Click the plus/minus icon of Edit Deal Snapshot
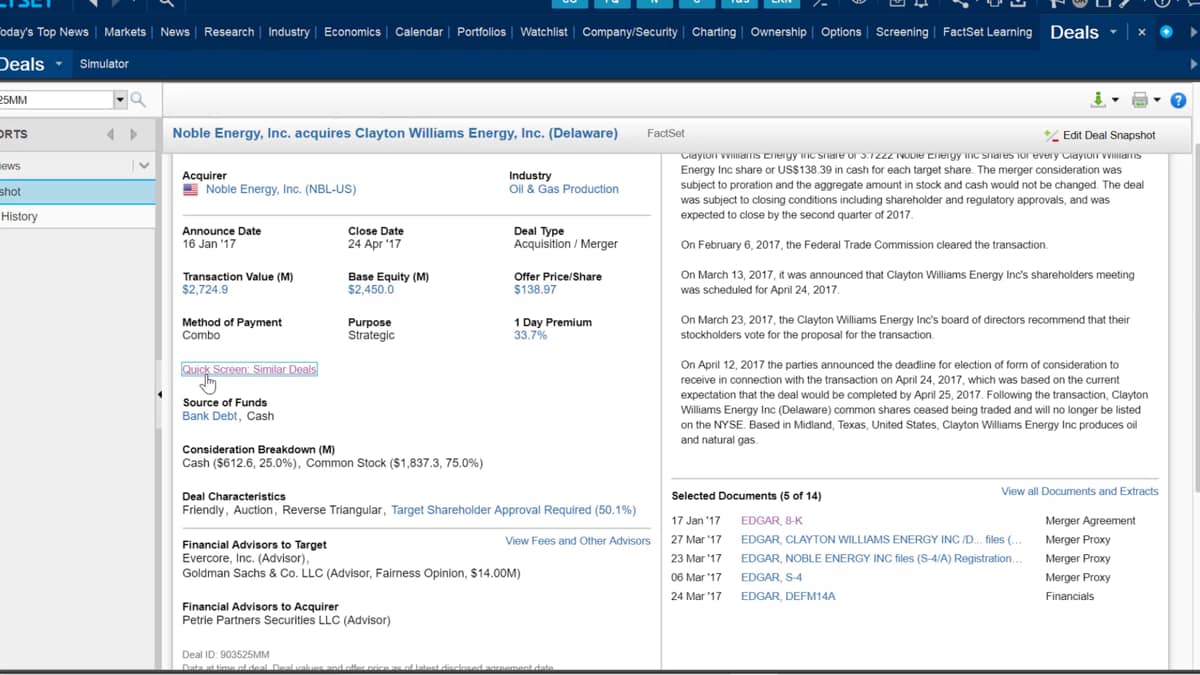 [1050, 135]
